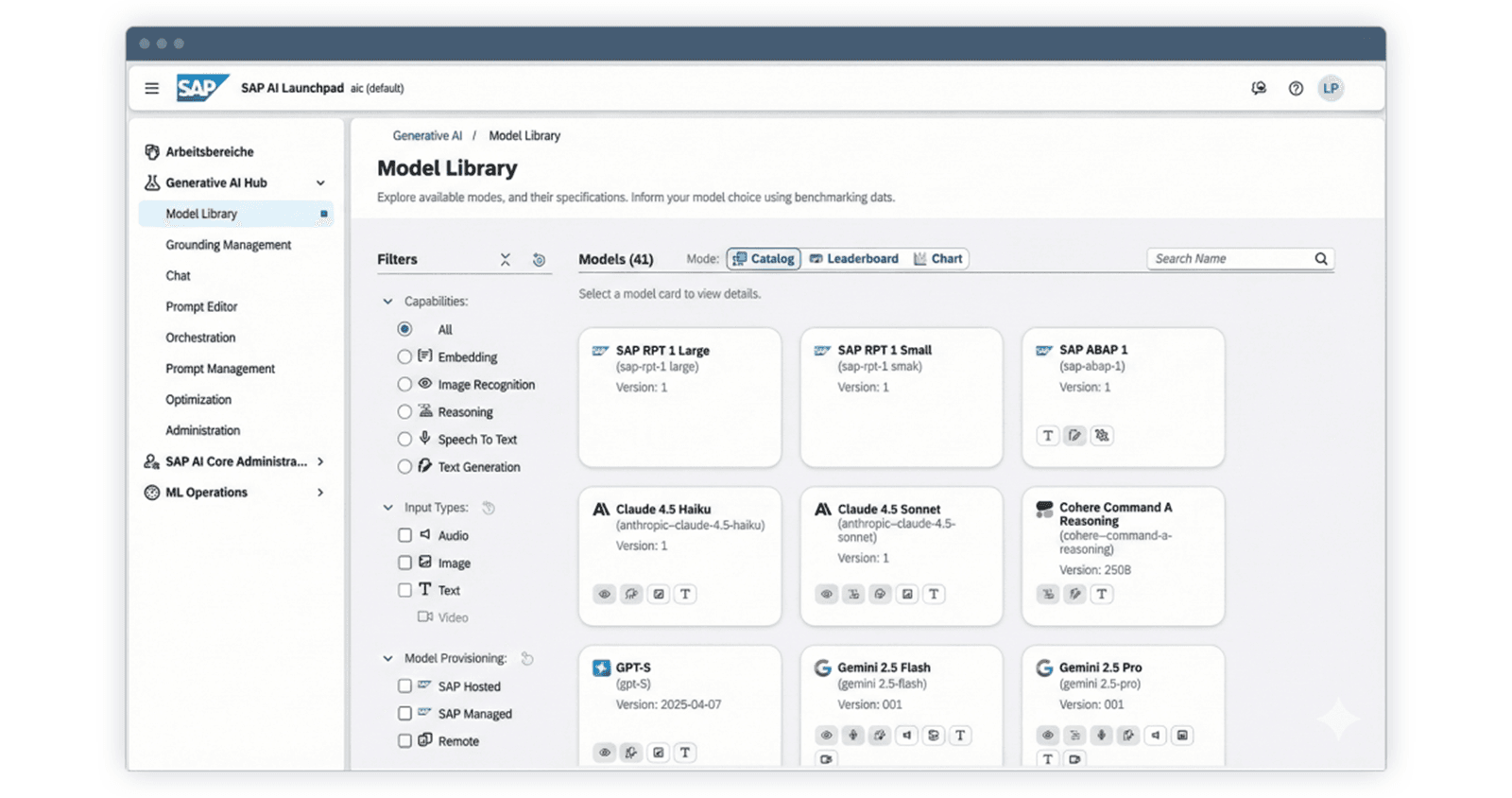Switch to Catalog mode
This screenshot has height=798, width=1512.
point(764,258)
